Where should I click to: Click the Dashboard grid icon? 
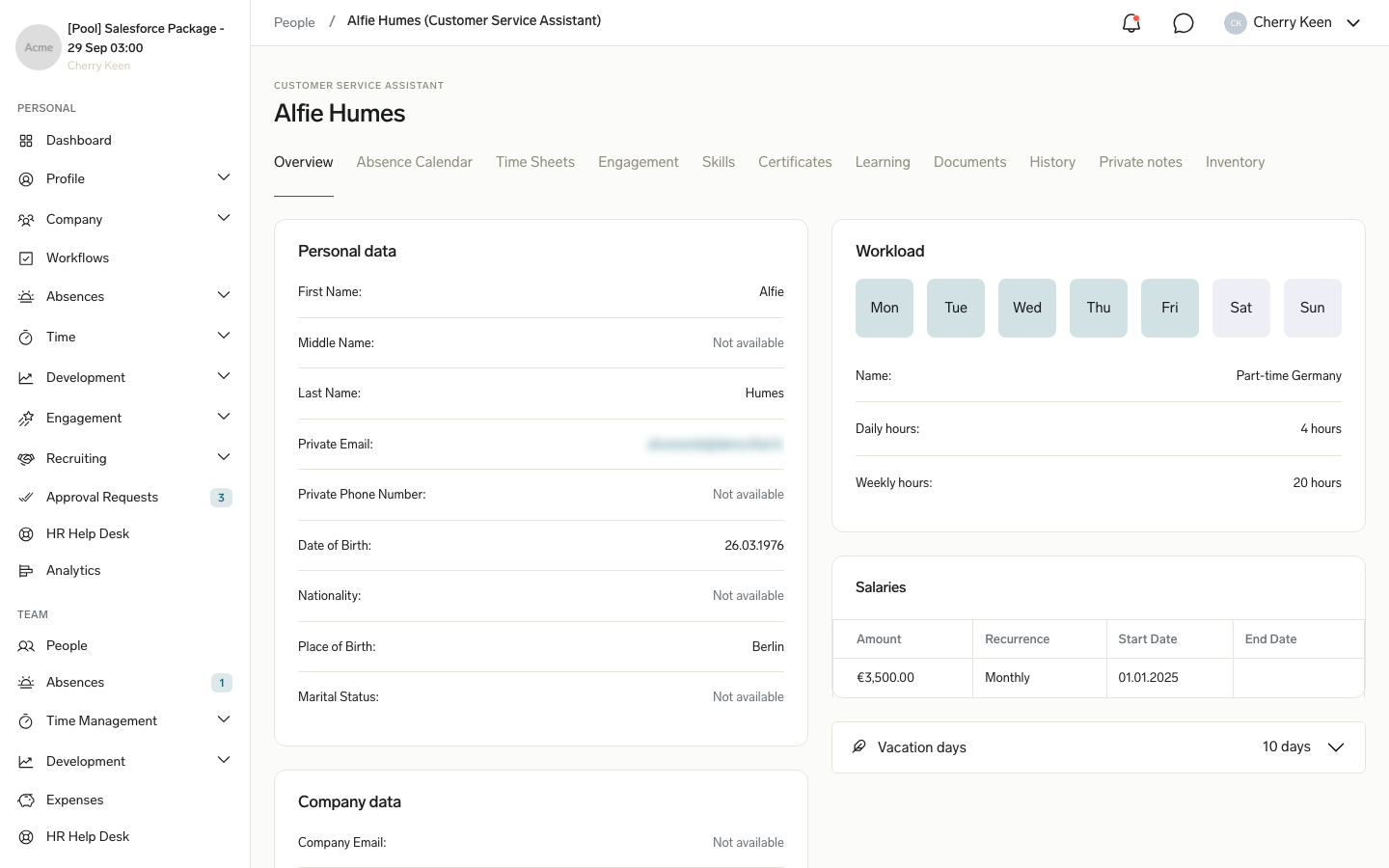[26, 141]
